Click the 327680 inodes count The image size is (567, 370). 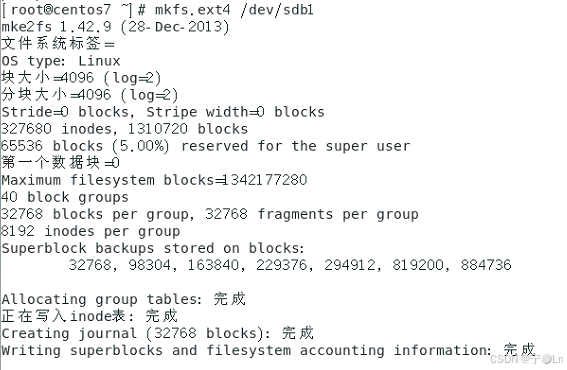[x=59, y=129]
